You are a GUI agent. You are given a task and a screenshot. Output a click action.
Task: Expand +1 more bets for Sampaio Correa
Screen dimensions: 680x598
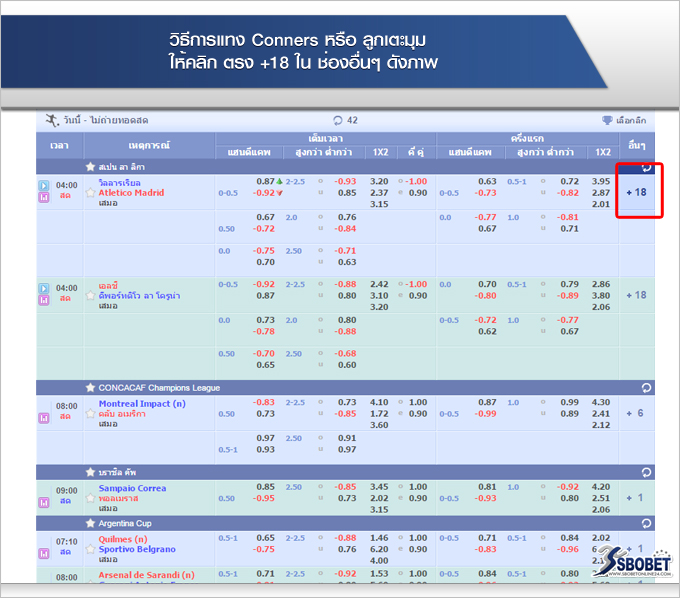tap(636, 497)
